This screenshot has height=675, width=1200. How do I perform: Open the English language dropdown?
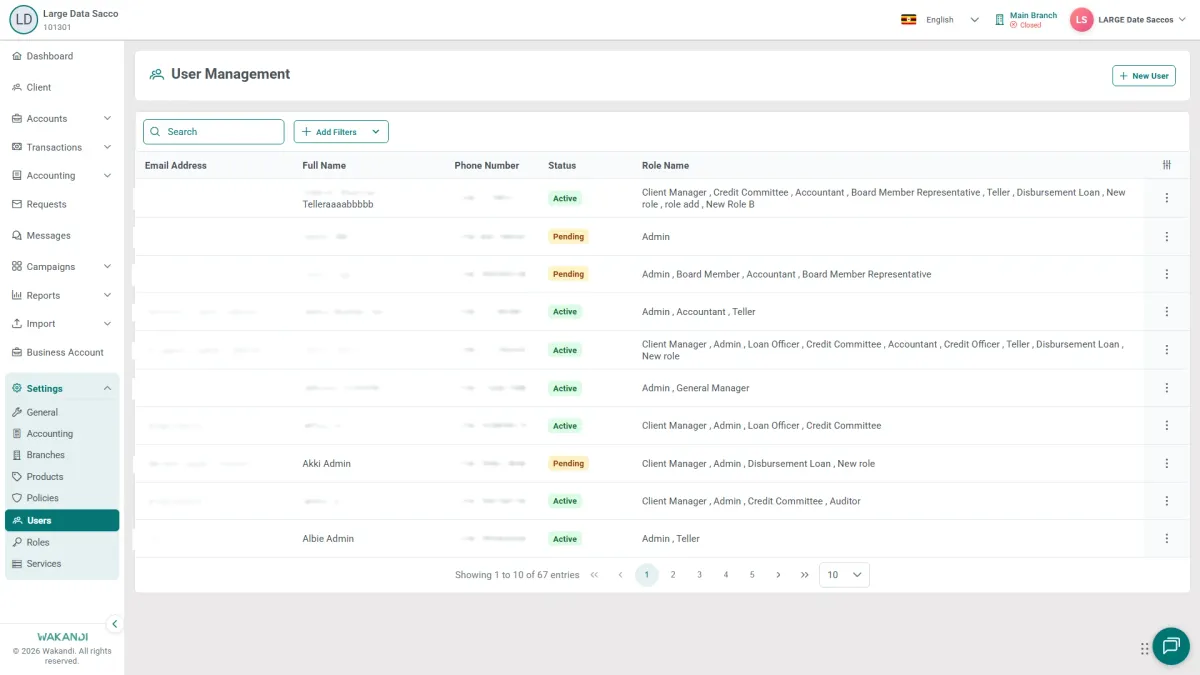click(x=952, y=20)
